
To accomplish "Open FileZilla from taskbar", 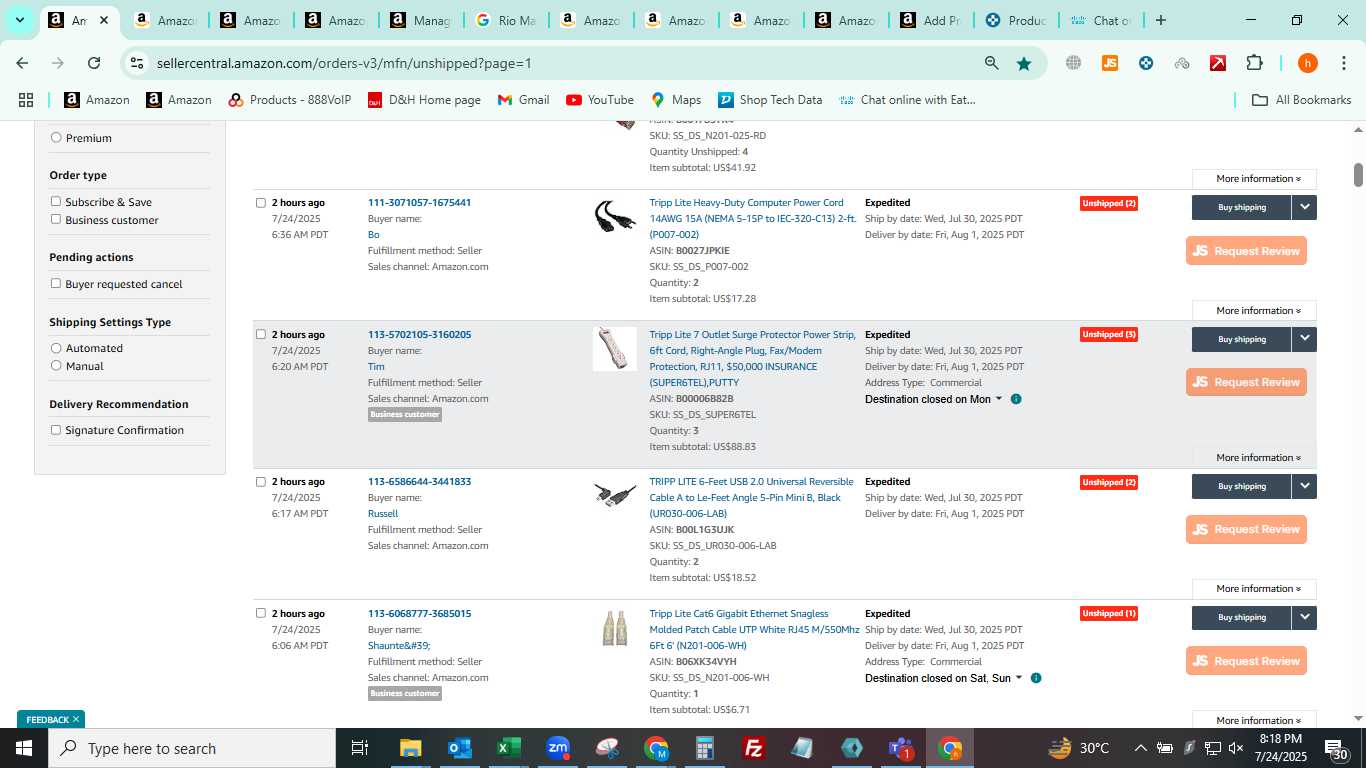I will tap(754, 748).
